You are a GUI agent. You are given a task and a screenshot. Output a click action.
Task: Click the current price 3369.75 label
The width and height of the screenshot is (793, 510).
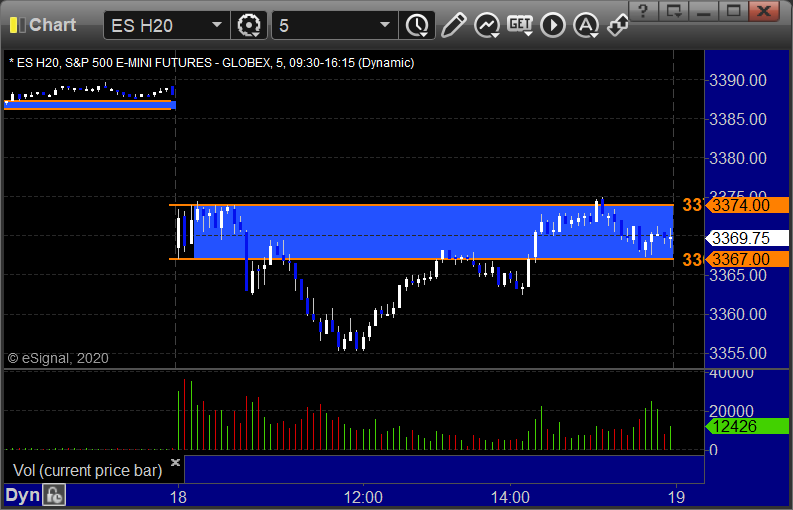[x=747, y=238]
